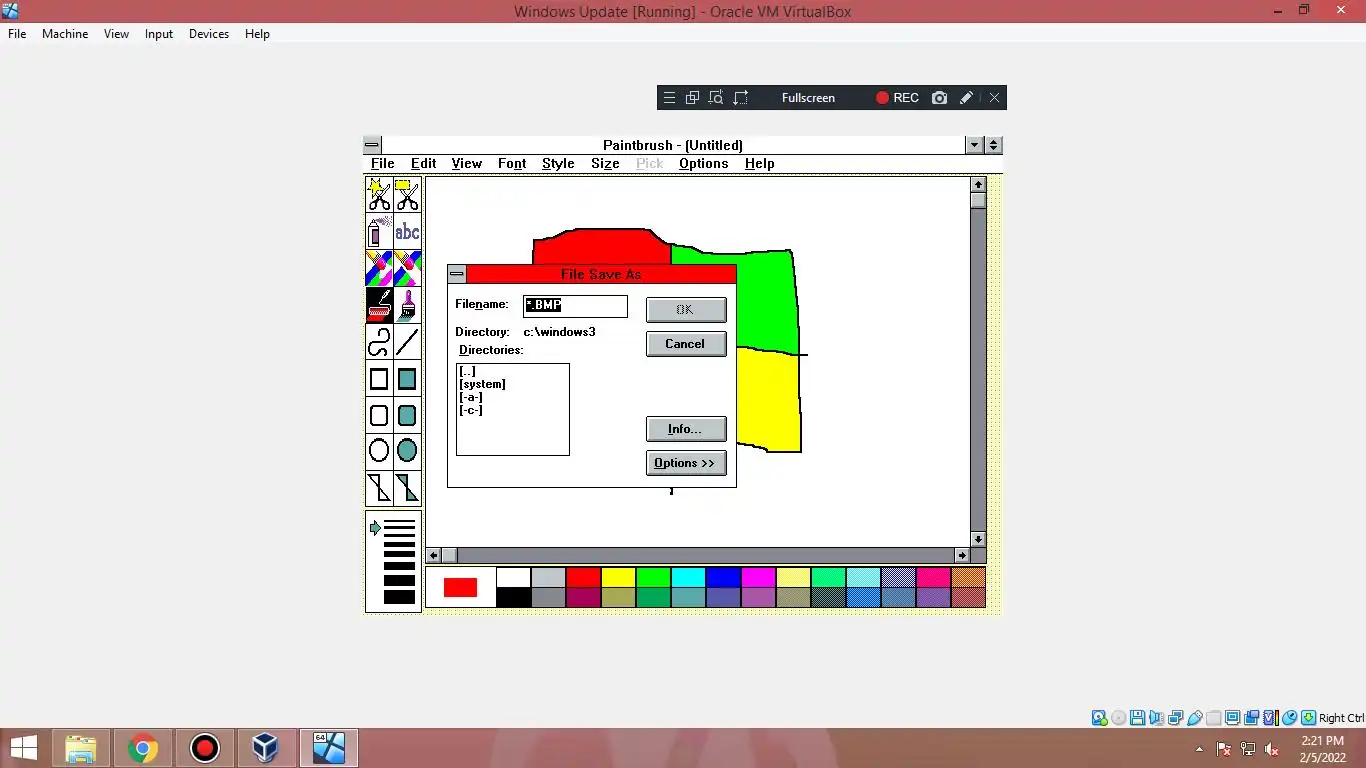This screenshot has width=1366, height=768.
Task: Click the canvas vertical scrollbar down arrow
Action: 979,539
